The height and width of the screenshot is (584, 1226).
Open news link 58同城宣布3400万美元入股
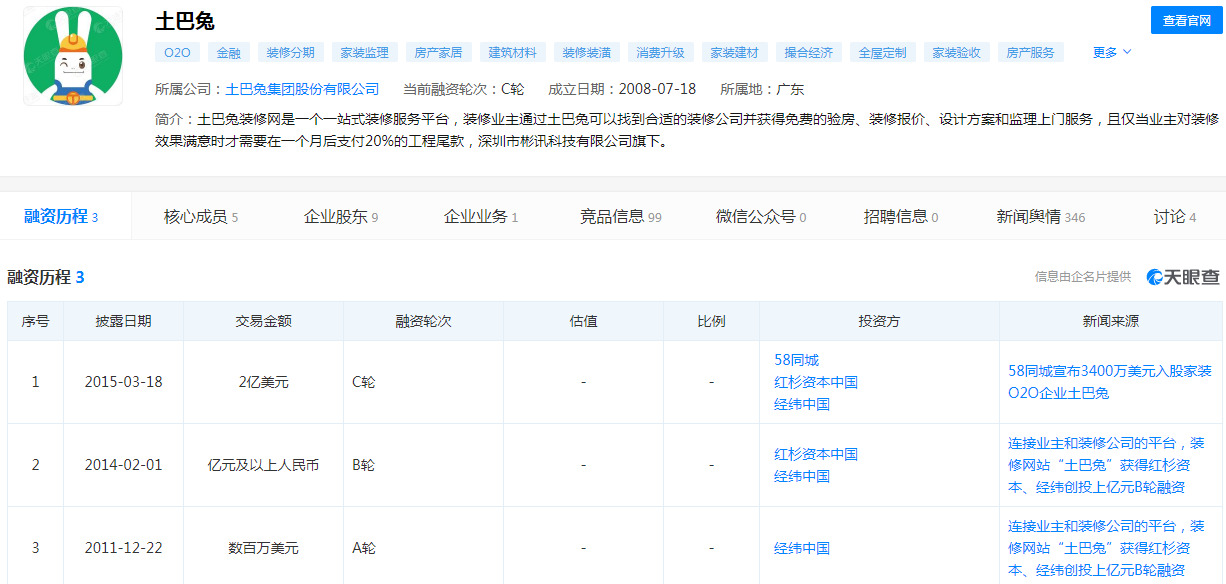1110,382
